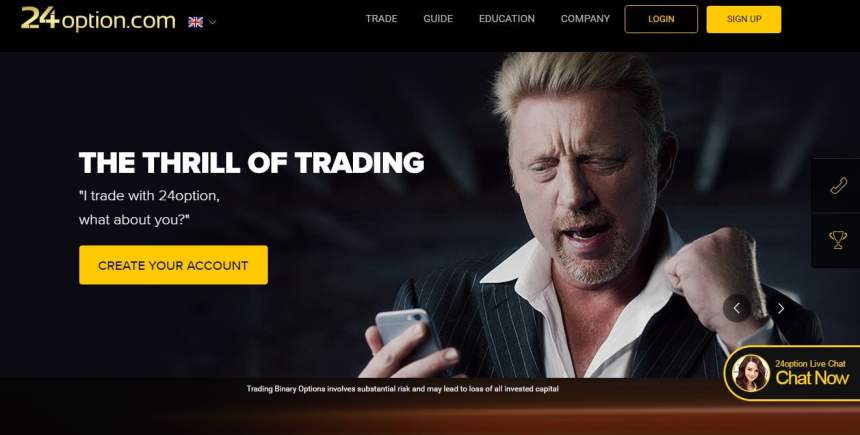The image size is (860, 435).
Task: Click the trophy sidebar icon
Action: (838, 240)
